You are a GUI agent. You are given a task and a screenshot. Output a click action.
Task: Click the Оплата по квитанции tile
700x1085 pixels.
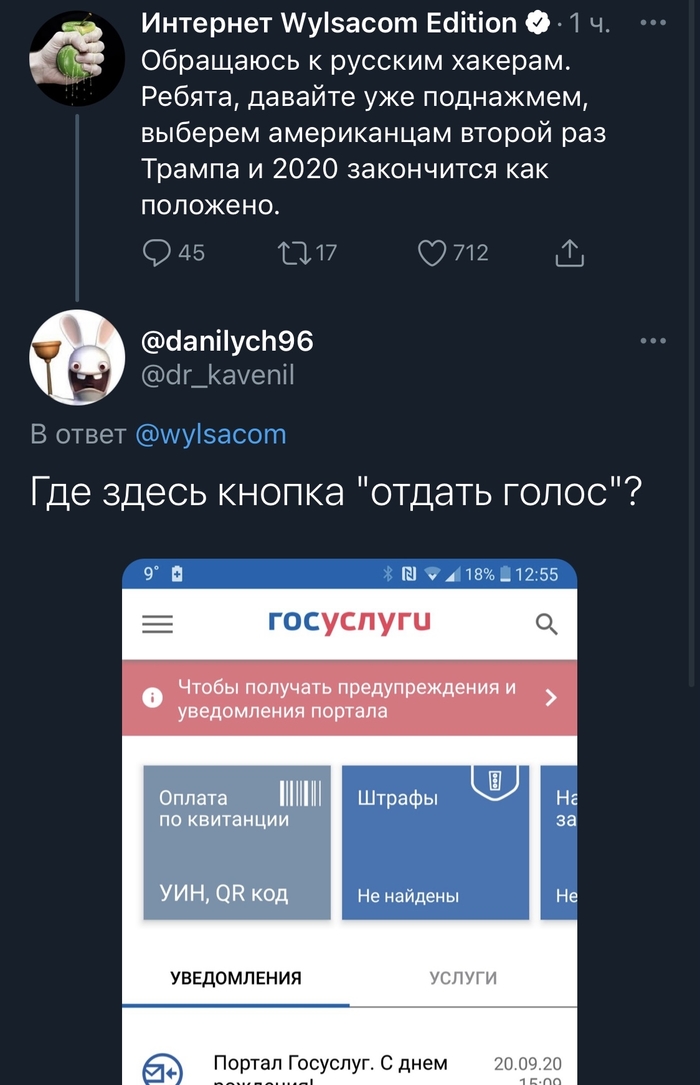(236, 842)
